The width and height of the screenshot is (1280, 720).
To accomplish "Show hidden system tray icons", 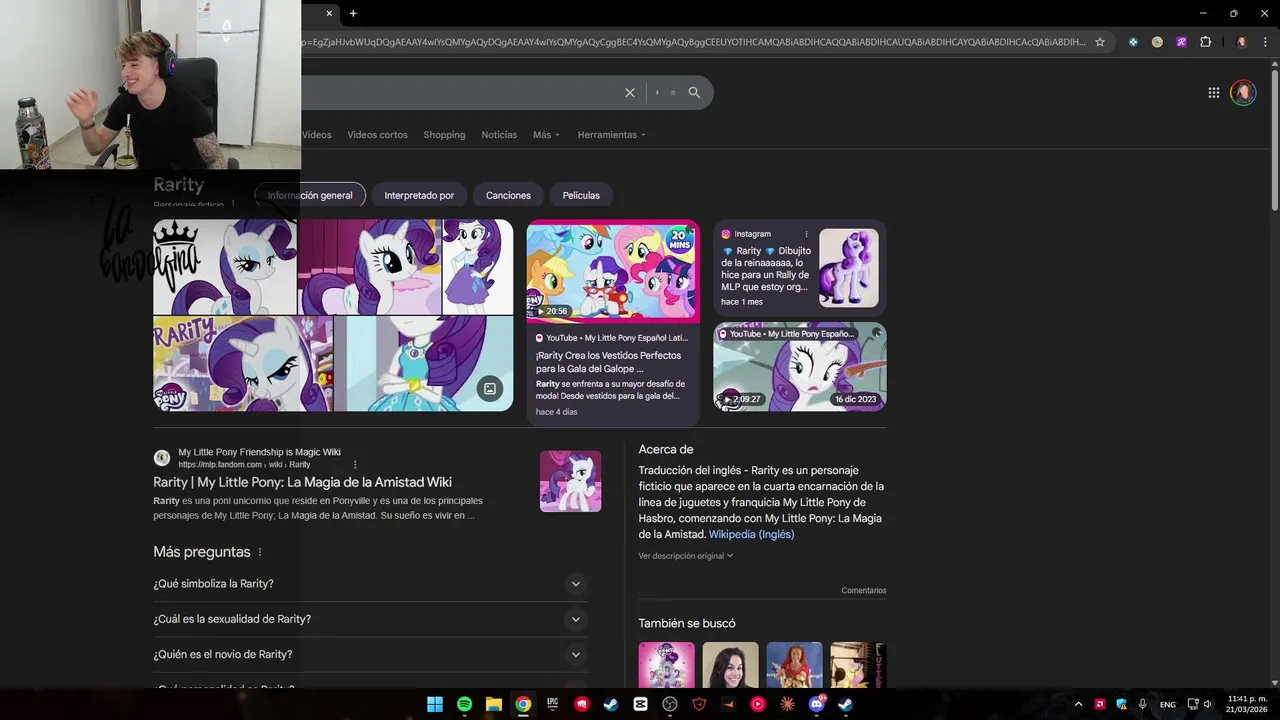I will [x=1078, y=704].
